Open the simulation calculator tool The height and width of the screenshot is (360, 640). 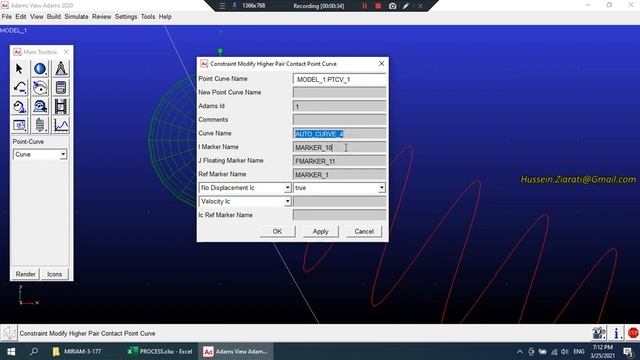point(61,87)
